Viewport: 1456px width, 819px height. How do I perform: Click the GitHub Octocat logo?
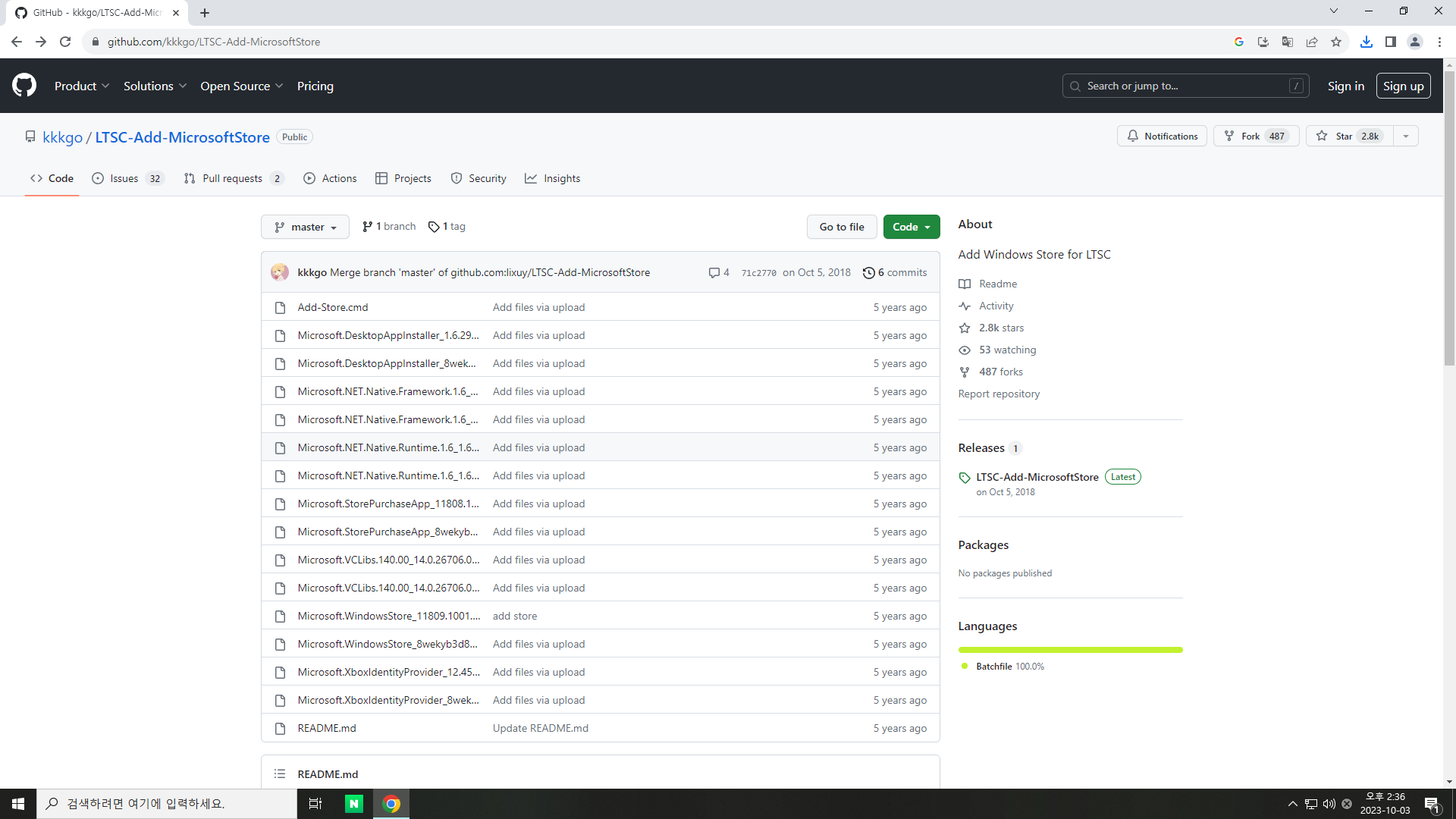24,86
